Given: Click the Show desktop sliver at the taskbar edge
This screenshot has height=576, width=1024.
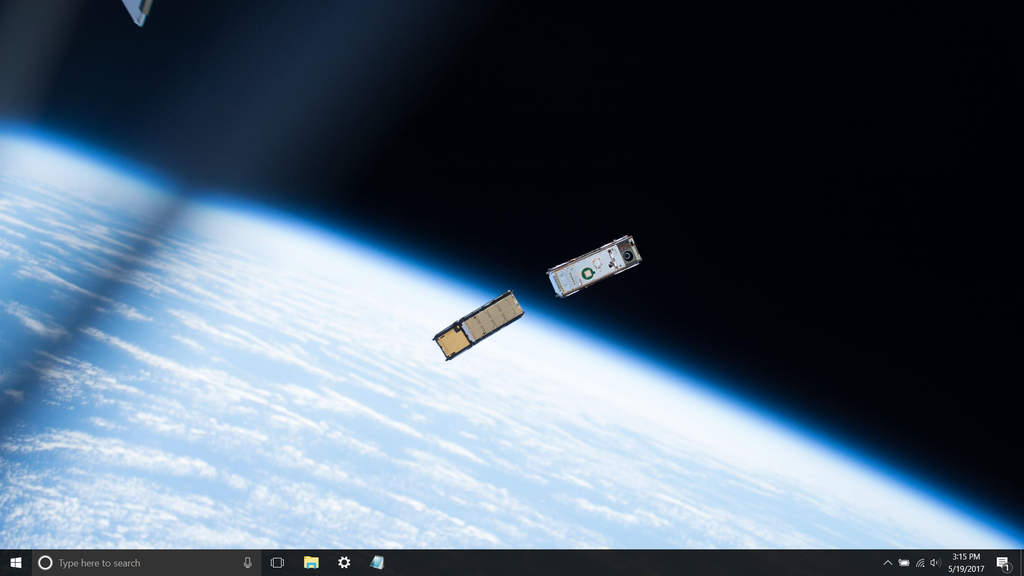Looking at the screenshot, I should [1022, 563].
